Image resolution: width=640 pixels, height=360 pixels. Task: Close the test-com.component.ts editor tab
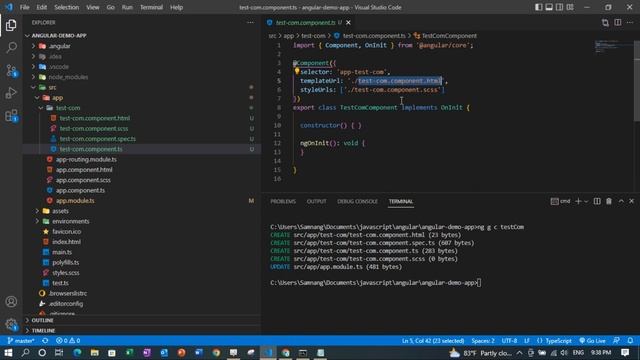click(348, 22)
